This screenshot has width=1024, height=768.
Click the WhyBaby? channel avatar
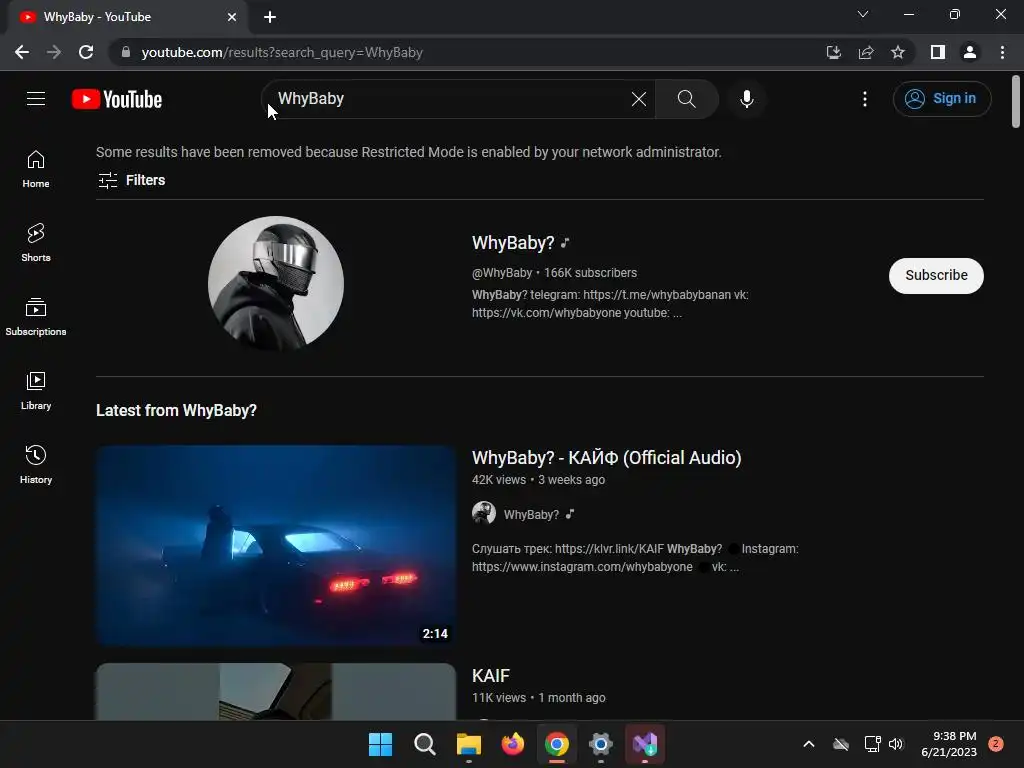tap(276, 284)
